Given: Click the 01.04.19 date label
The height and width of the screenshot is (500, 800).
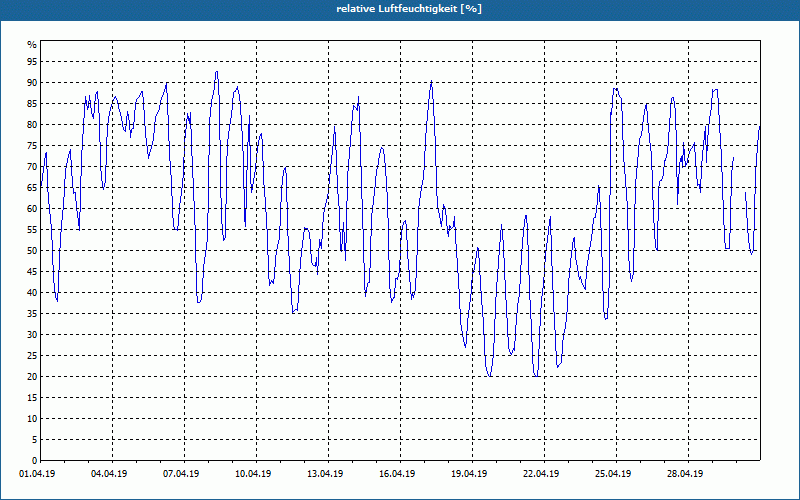Looking at the screenshot, I should [37, 474].
